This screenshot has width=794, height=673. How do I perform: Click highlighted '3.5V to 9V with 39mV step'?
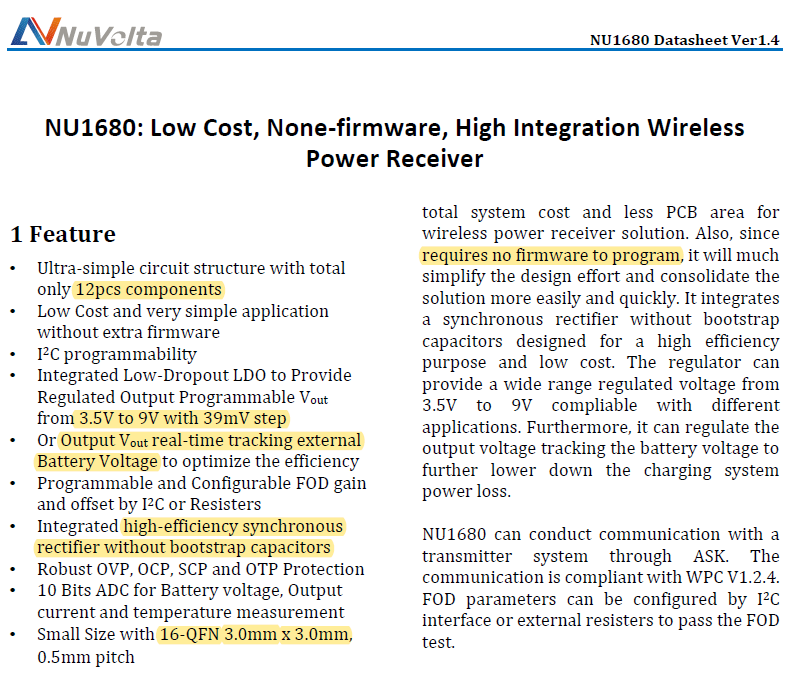[x=182, y=418]
